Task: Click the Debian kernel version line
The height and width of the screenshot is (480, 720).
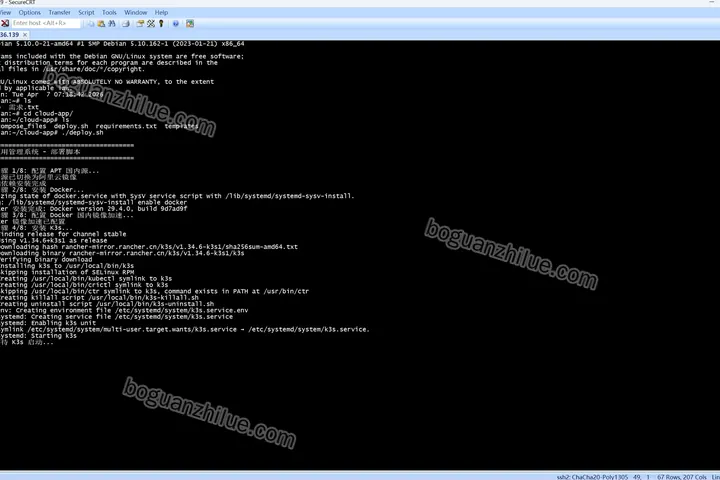Action: click(x=122, y=44)
